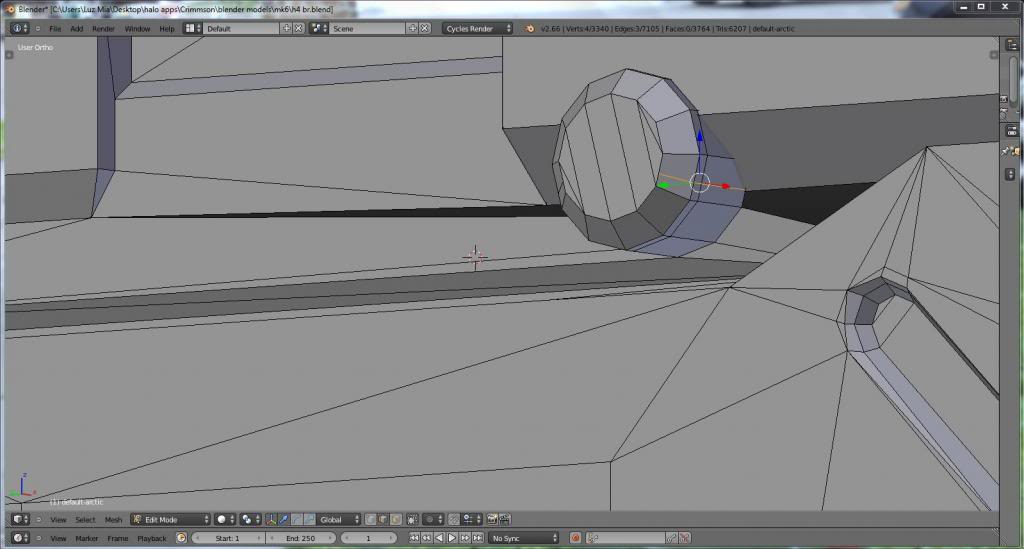Open the Mesh menu in viewport header
The height and width of the screenshot is (549, 1024).
[113, 519]
